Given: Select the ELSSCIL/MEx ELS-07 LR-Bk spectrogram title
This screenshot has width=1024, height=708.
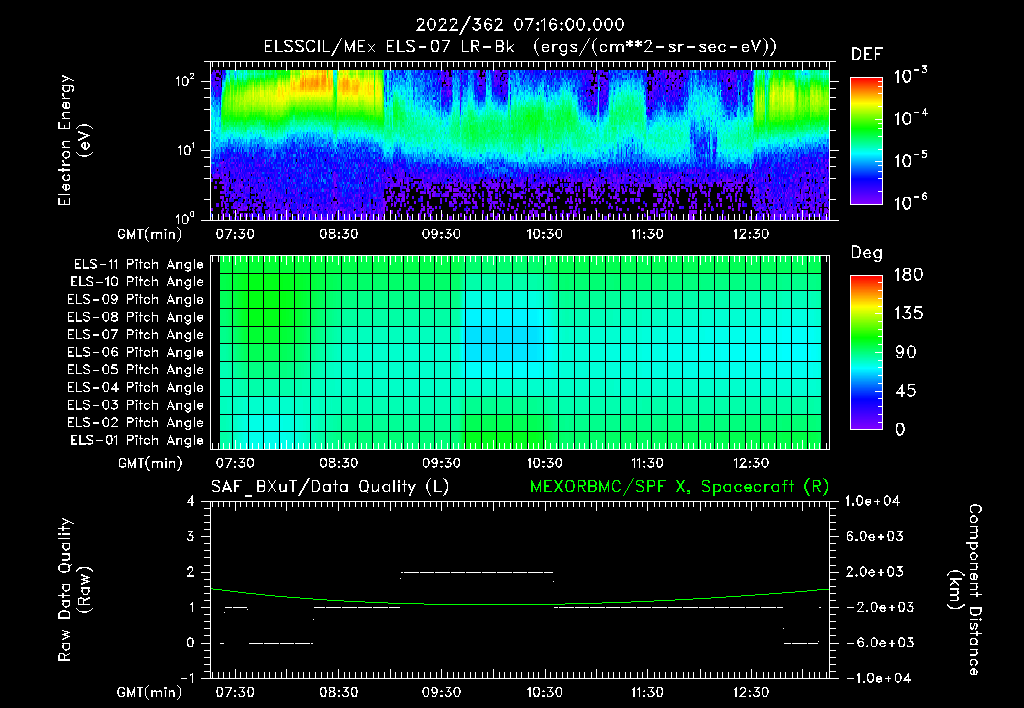Looking at the screenshot, I should coord(520,46).
